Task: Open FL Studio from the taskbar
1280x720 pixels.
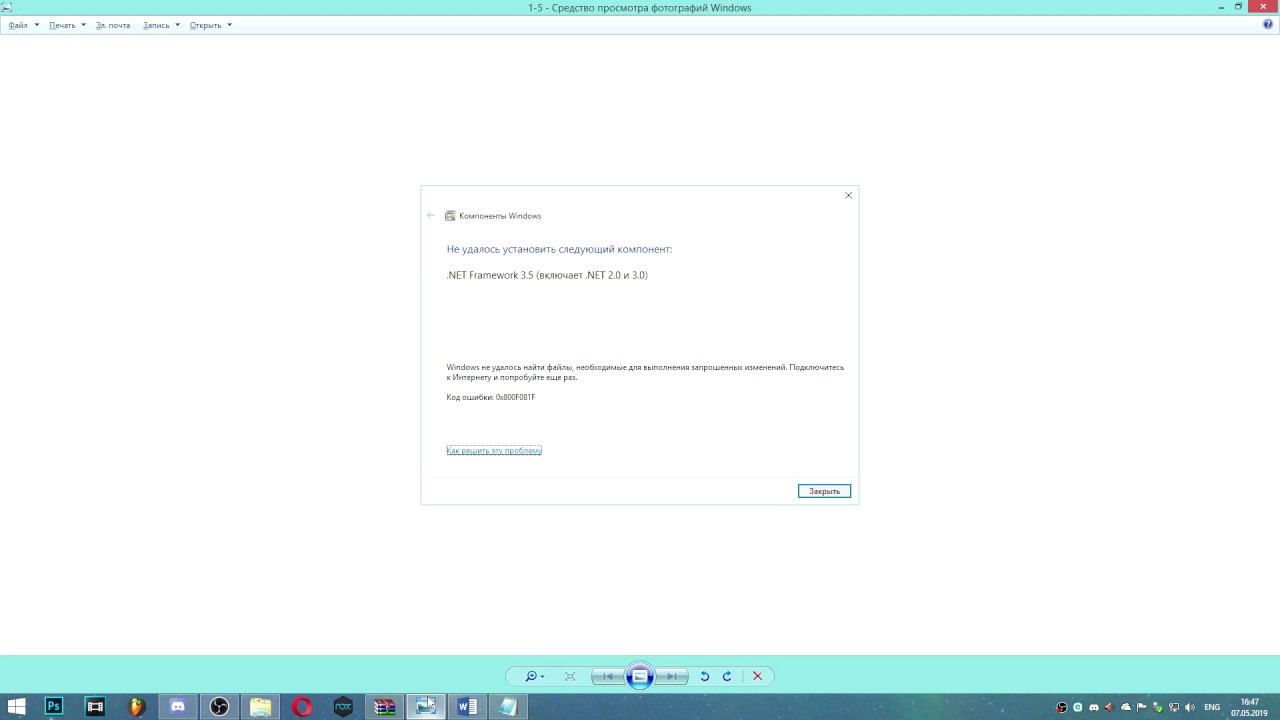Action: 137,707
